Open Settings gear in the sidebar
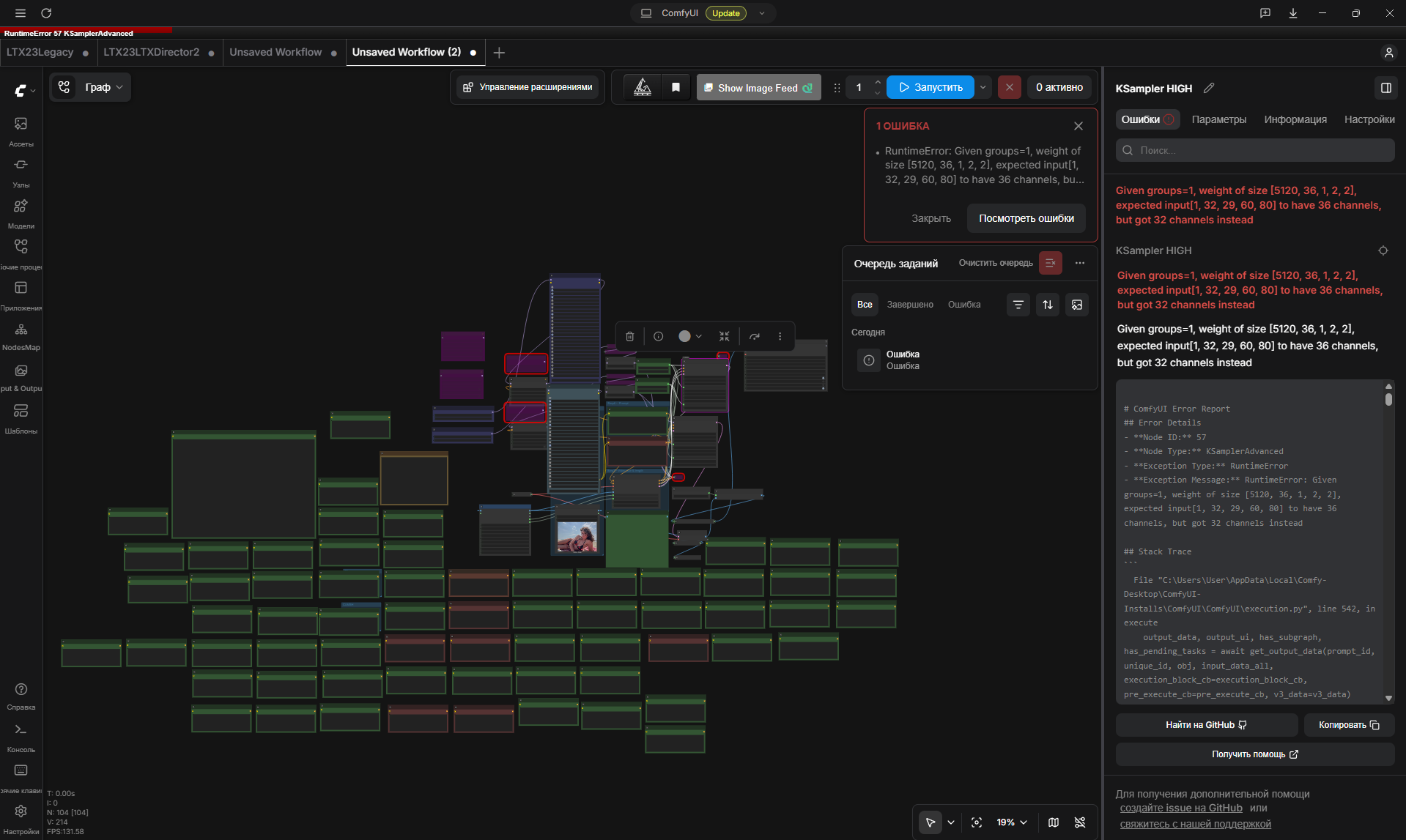1406x840 pixels. (x=21, y=818)
